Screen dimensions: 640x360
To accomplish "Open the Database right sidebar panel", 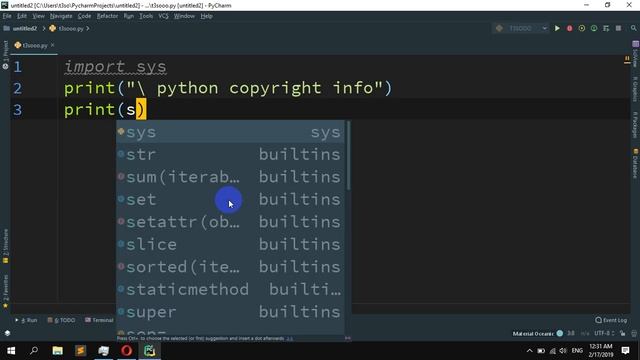I will pos(635,163).
